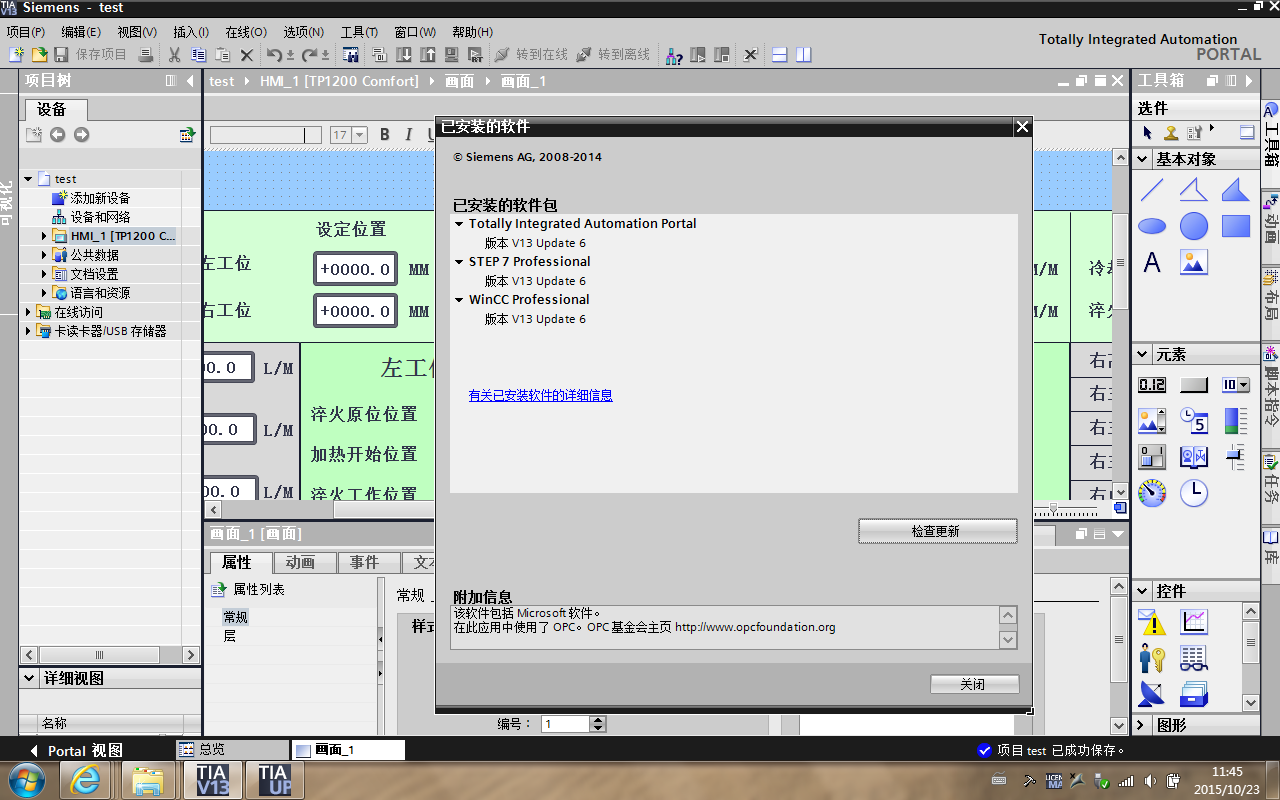Click the 关闭 button in the dialog
Screen dimensions: 1280x800
tap(974, 684)
